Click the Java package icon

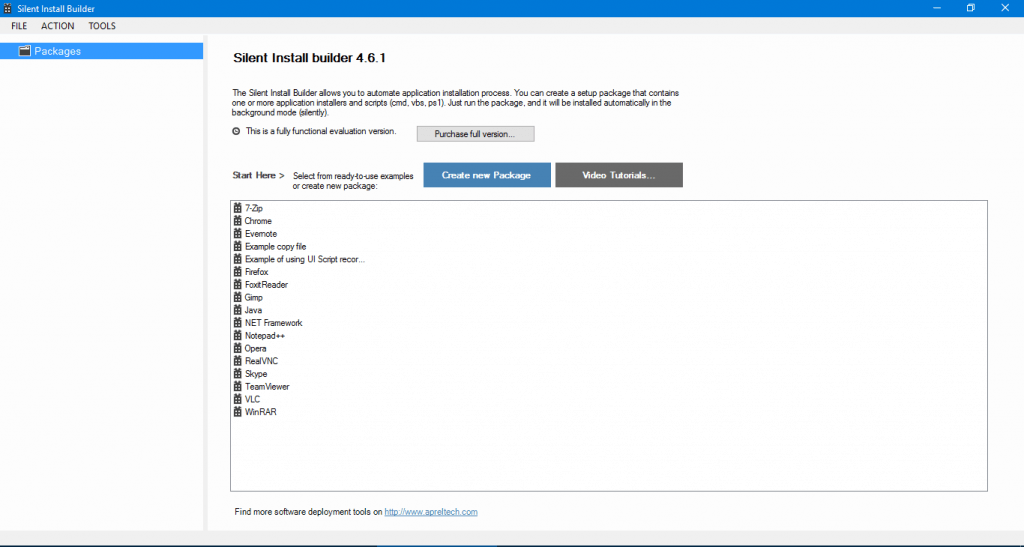(x=238, y=310)
